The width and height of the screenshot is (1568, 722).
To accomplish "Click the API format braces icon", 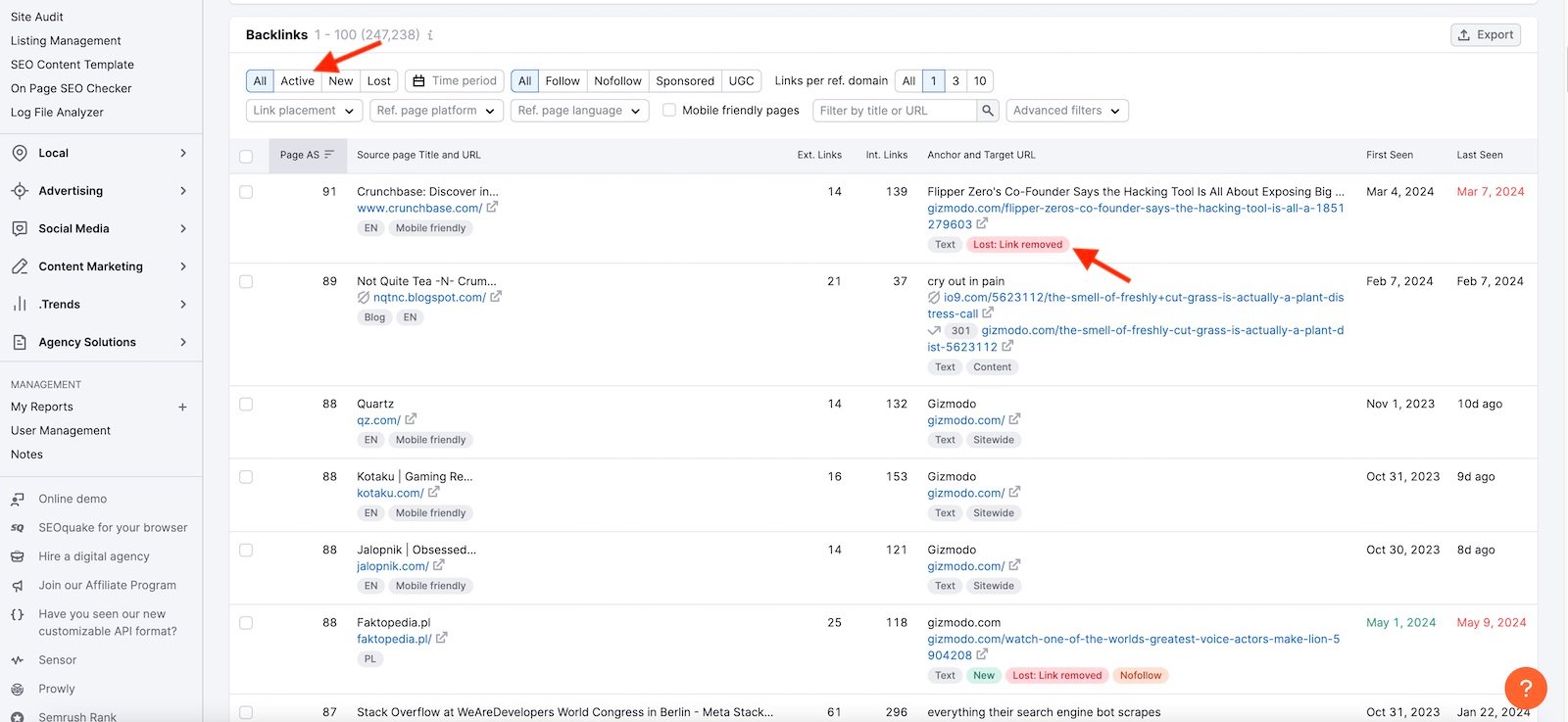I will click(x=17, y=614).
